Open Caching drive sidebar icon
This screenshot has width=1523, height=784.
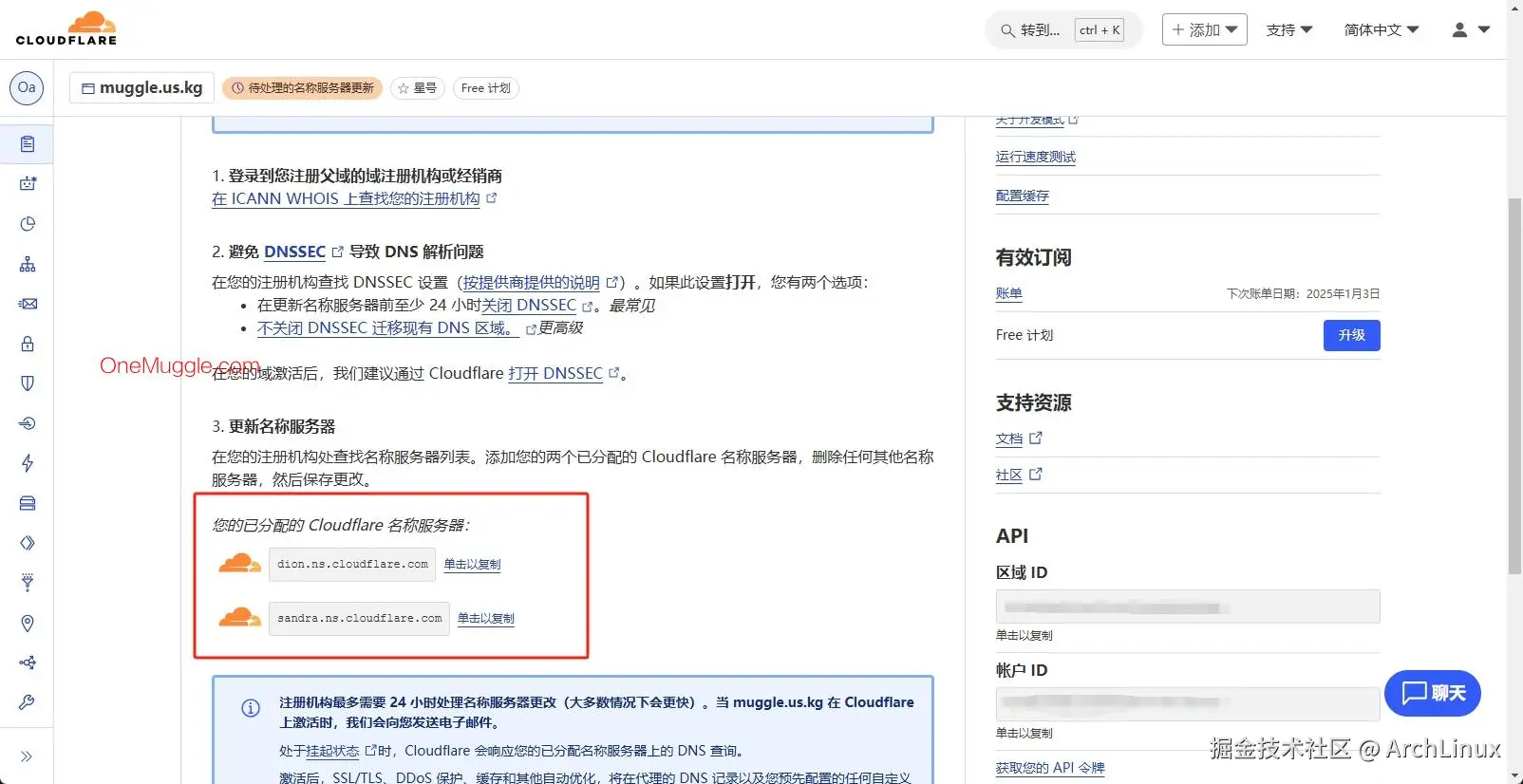coord(28,503)
